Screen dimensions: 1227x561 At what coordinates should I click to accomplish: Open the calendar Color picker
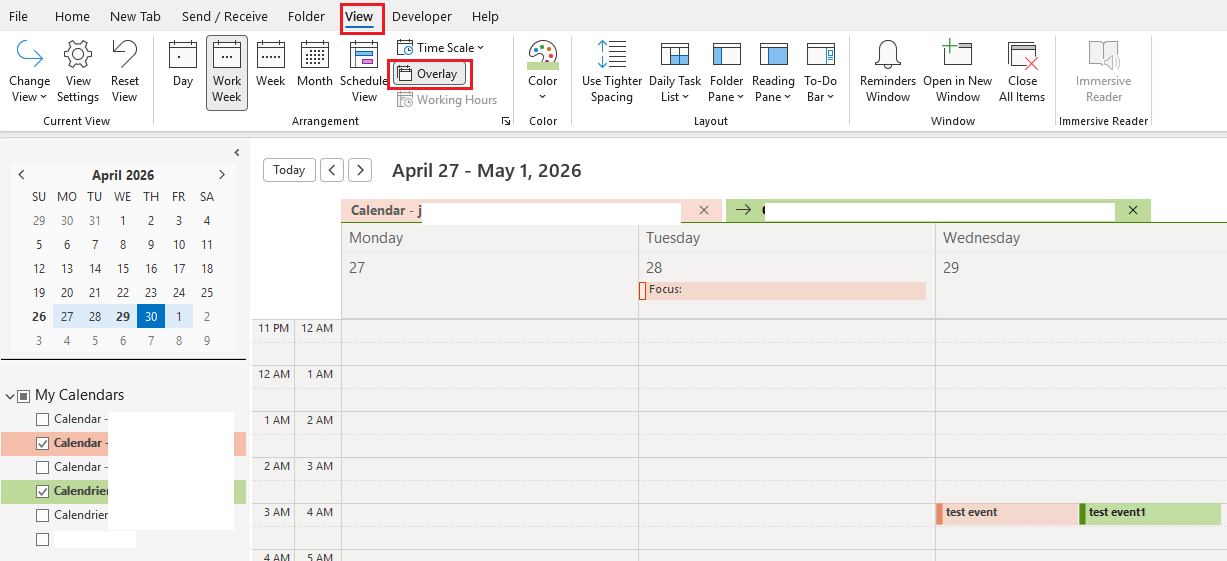(x=543, y=72)
